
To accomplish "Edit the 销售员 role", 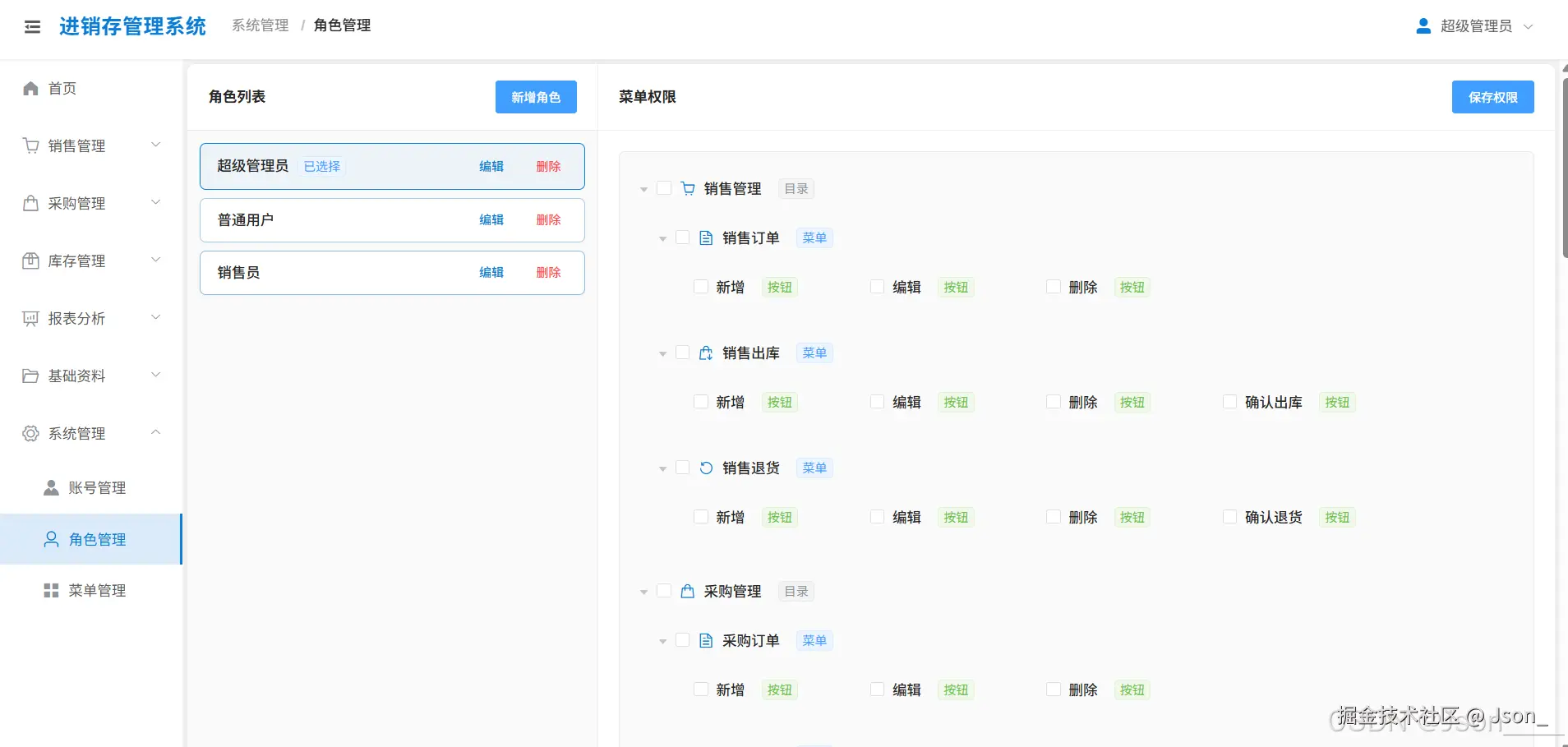I will point(491,272).
